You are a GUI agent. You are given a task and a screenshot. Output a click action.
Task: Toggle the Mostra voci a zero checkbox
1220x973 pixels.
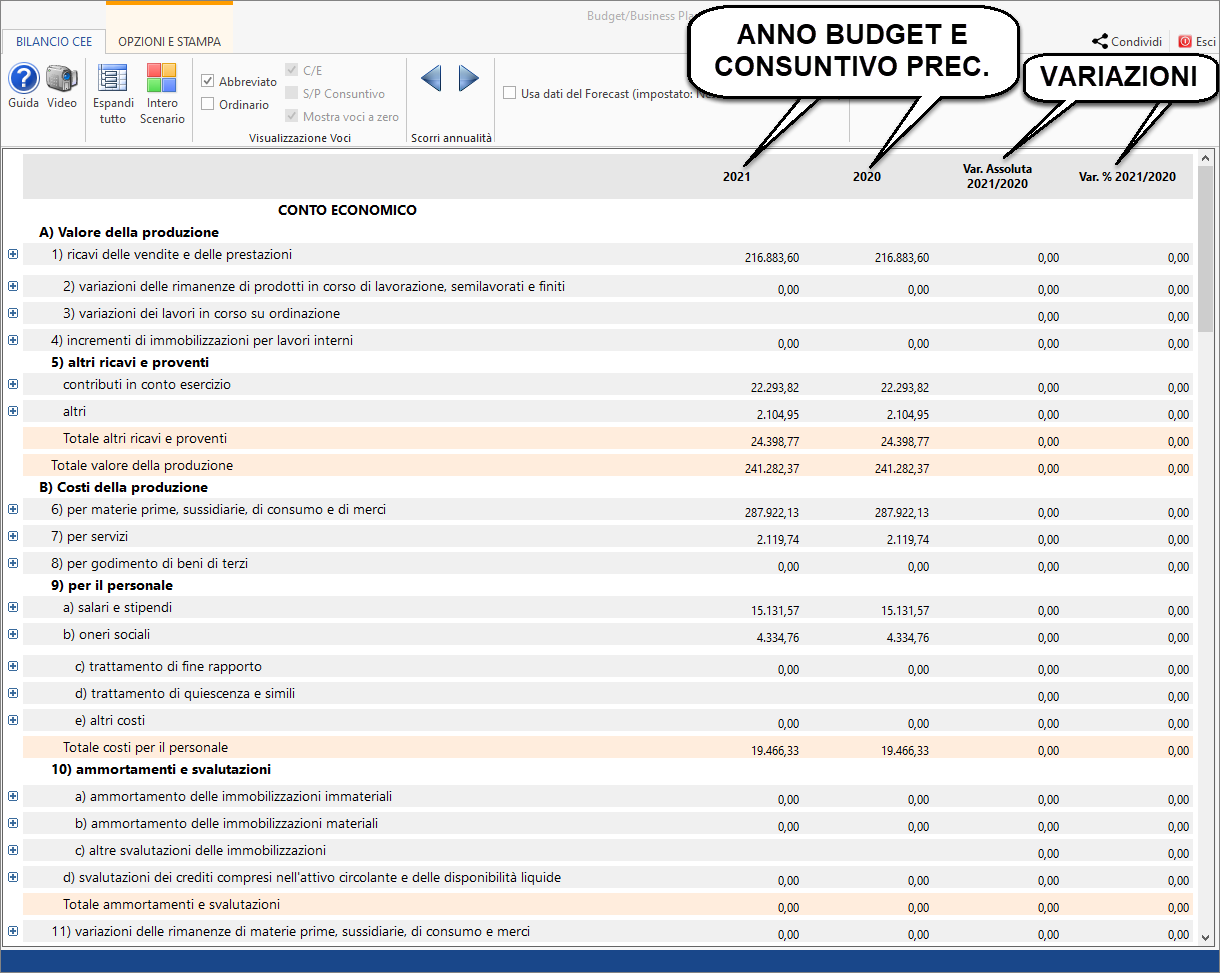click(x=292, y=116)
